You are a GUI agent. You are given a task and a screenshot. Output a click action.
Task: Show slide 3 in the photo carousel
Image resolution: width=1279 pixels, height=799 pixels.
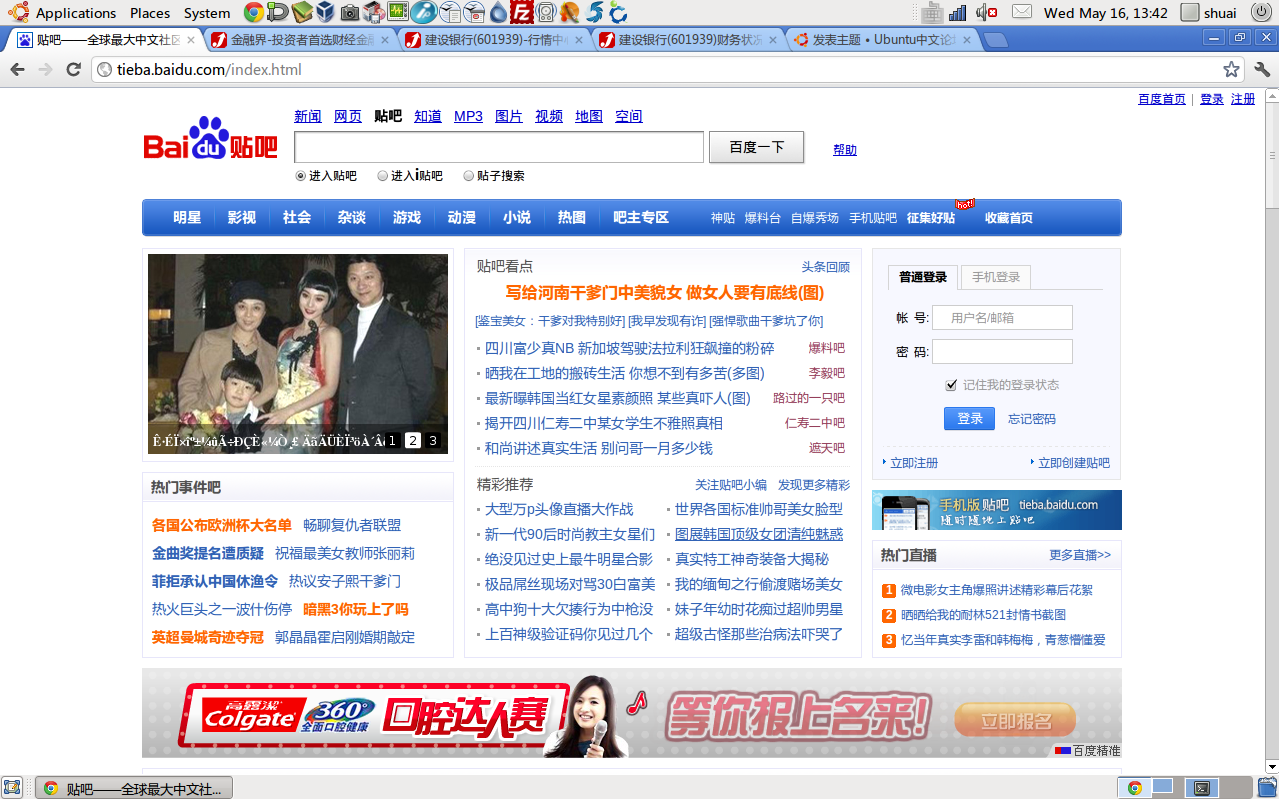tap(433, 440)
